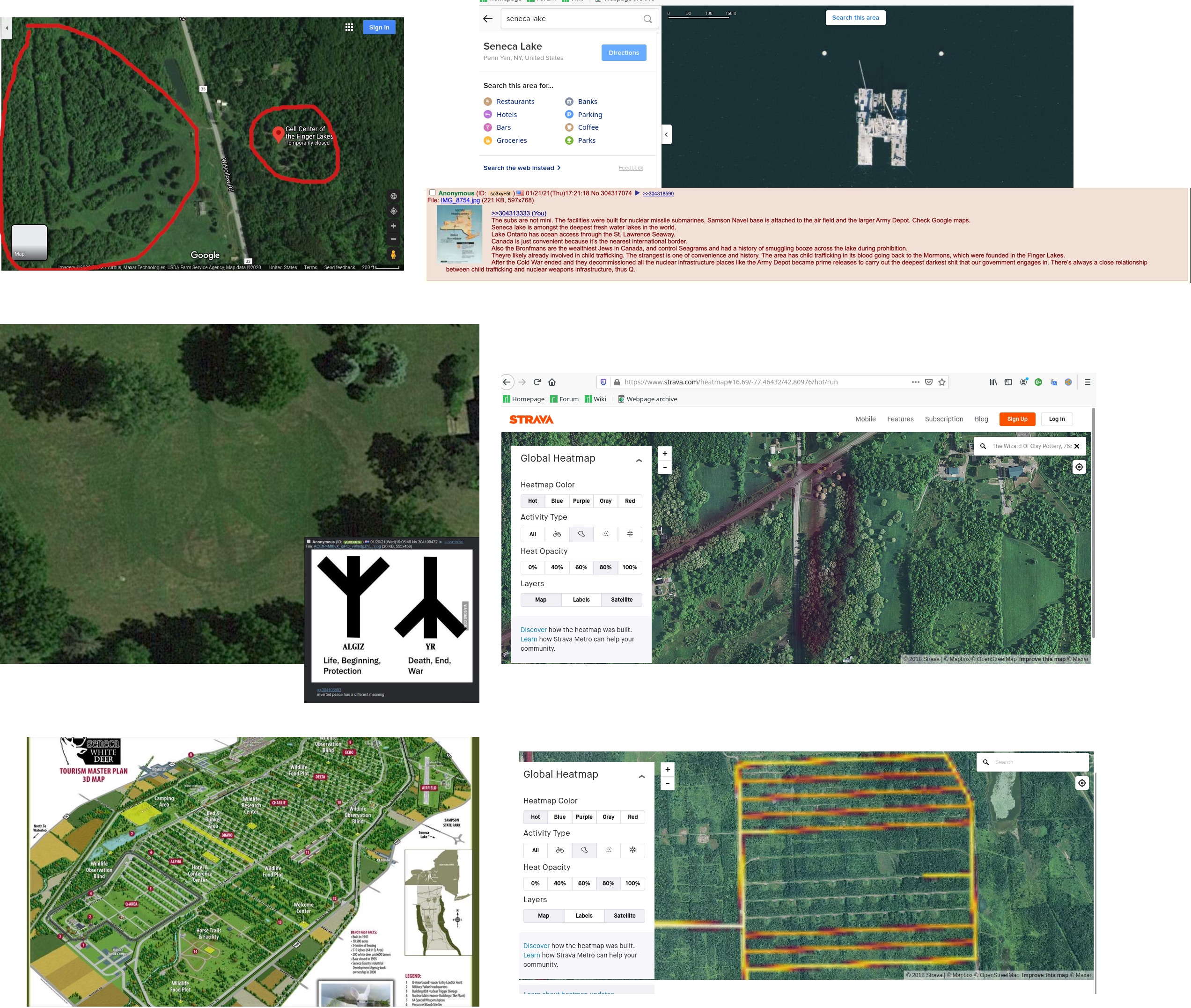
Task: Open the Firefox hamburger menu
Action: coord(1087,383)
